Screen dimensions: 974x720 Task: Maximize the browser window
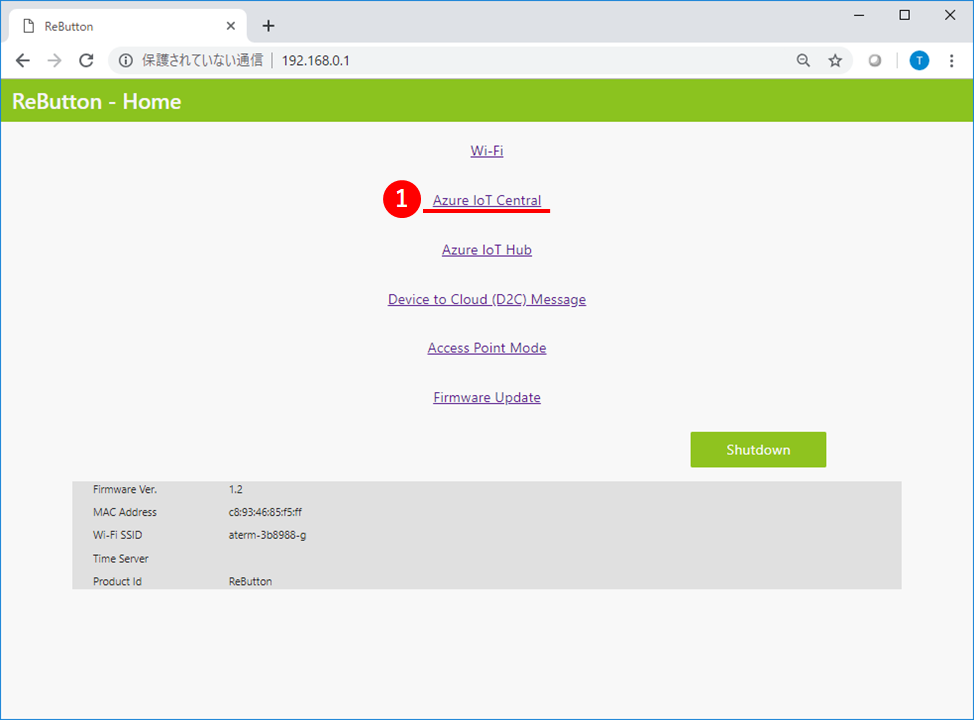(904, 15)
